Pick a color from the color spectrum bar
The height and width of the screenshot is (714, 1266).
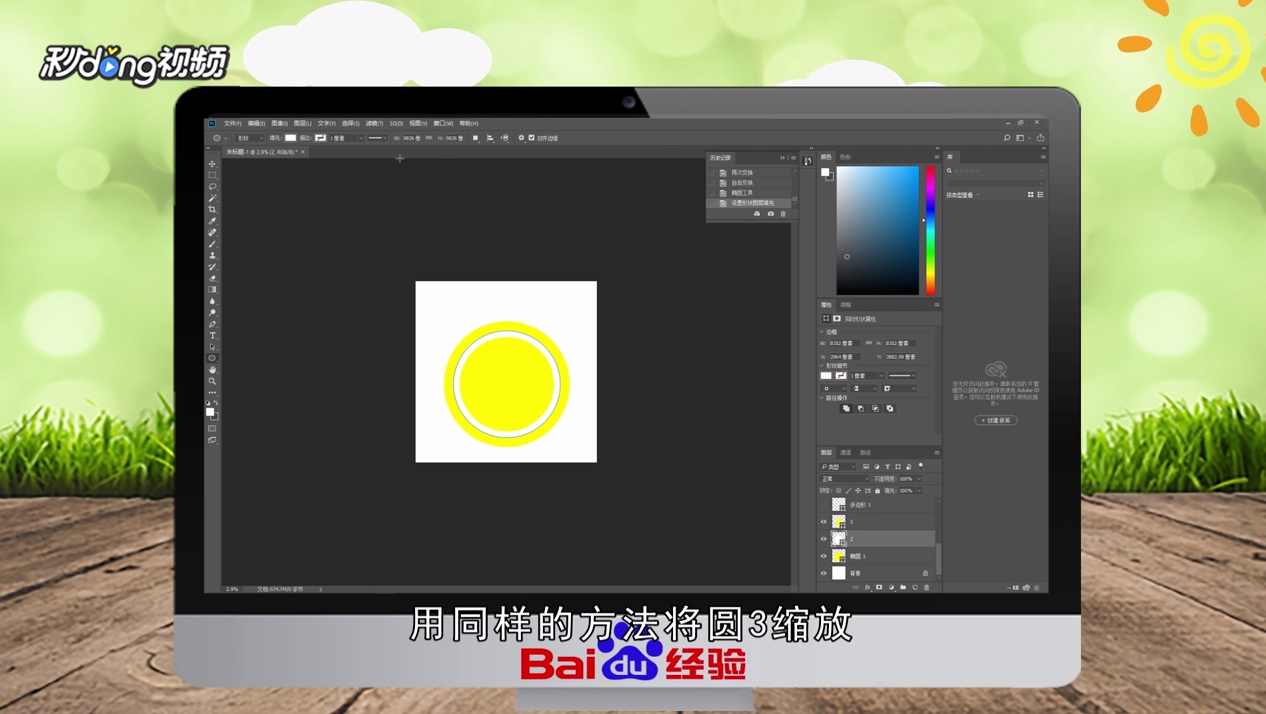(929, 230)
